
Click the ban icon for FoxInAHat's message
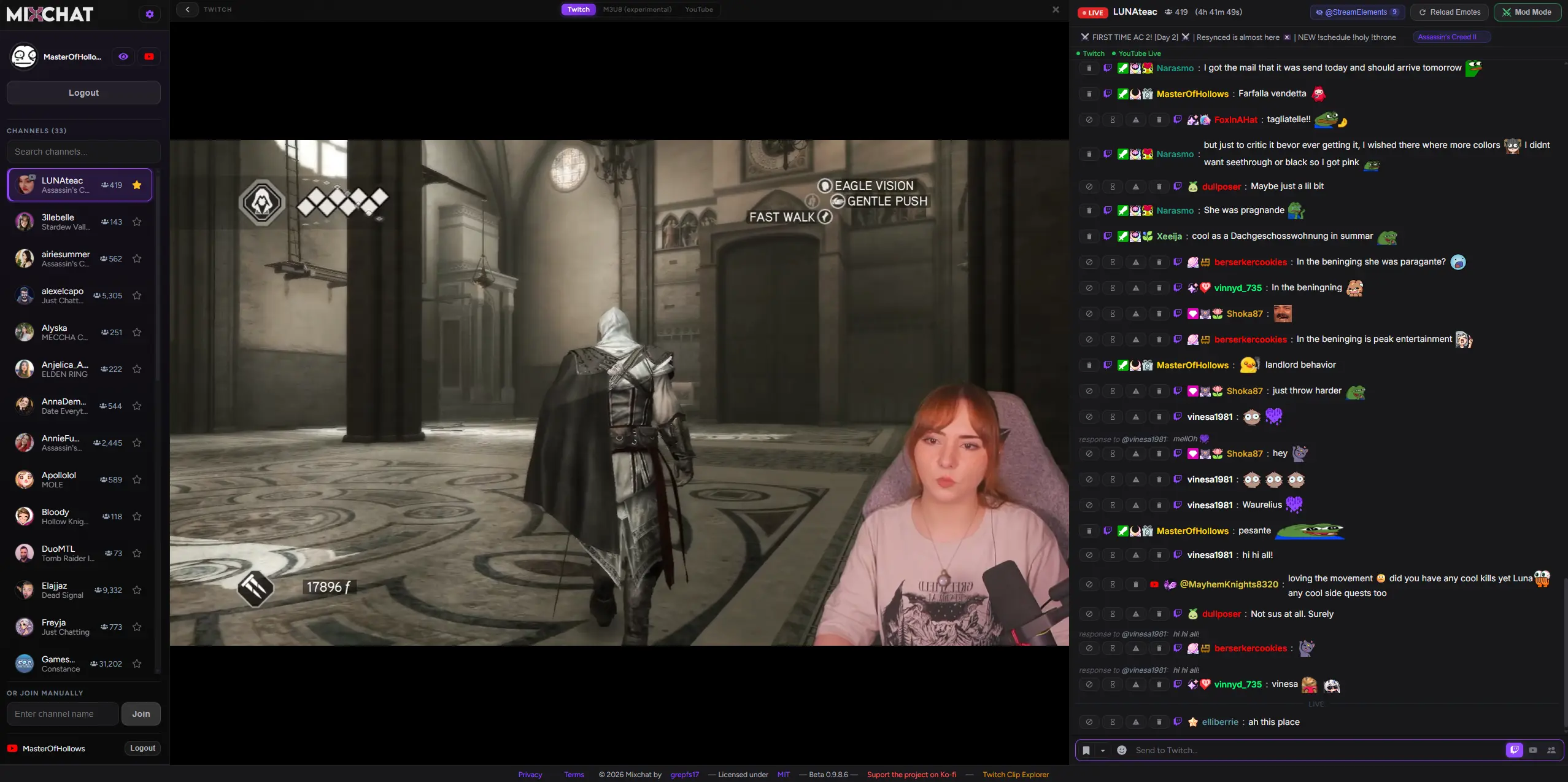tap(1089, 120)
